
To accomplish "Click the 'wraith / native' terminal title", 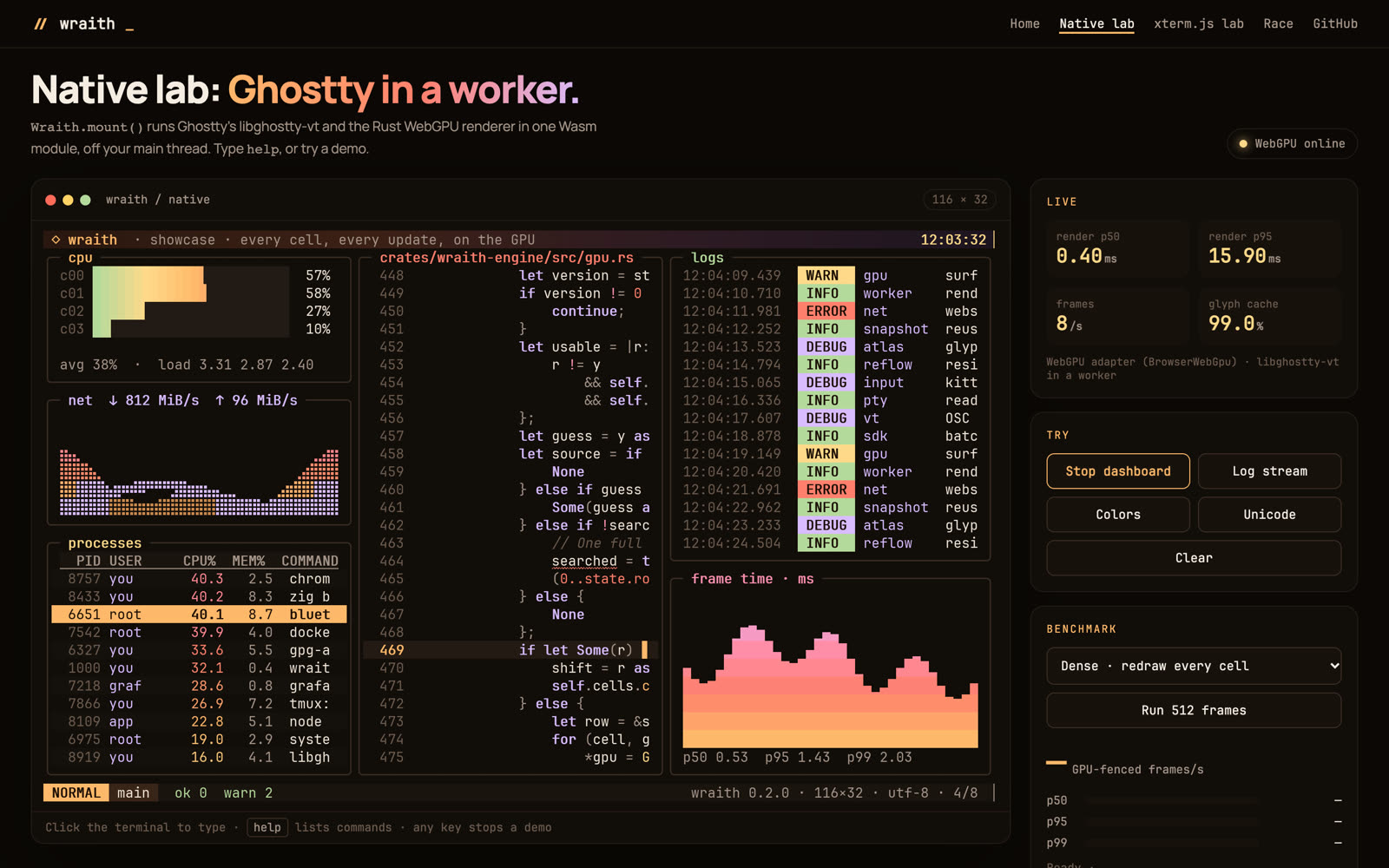I will tap(158, 200).
